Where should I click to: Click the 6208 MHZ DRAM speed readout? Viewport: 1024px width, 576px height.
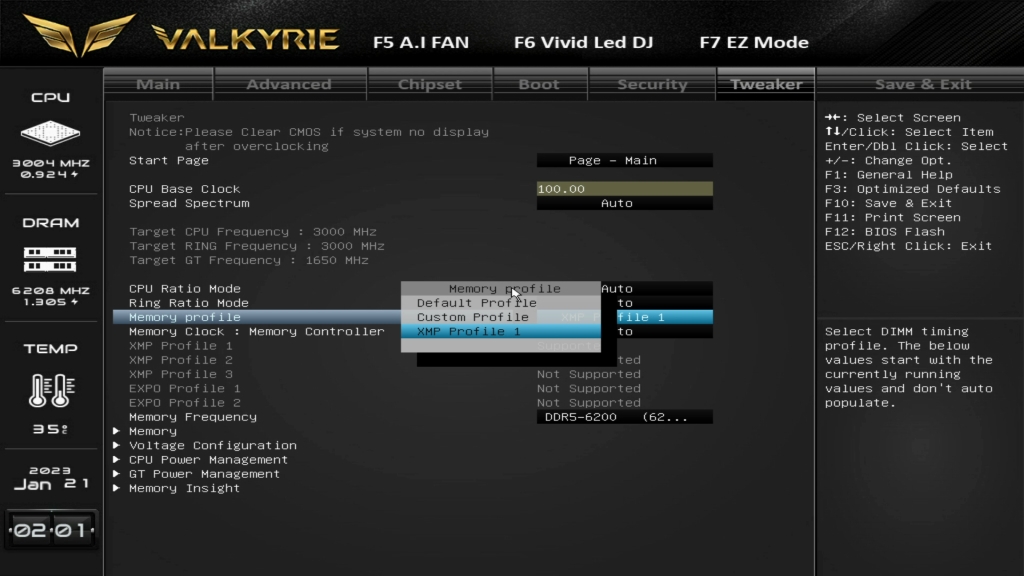(x=51, y=291)
